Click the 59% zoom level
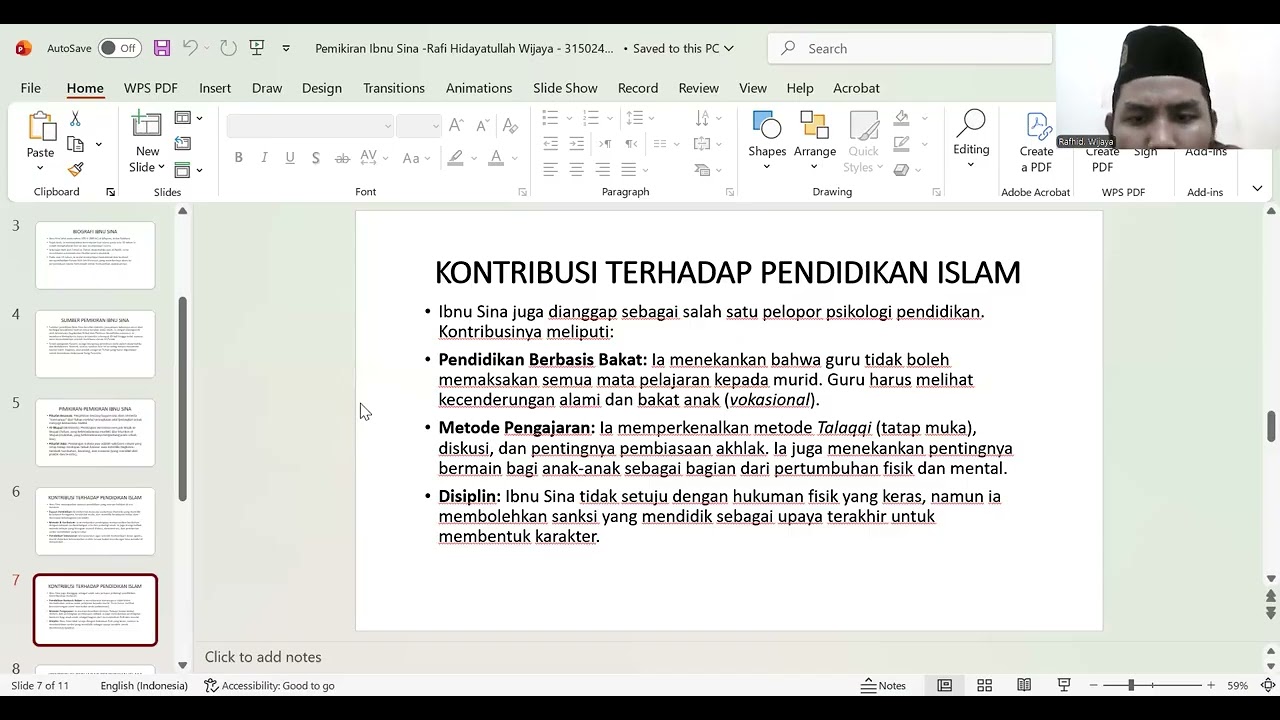Image resolution: width=1280 pixels, height=720 pixels. pyautogui.click(x=1237, y=685)
